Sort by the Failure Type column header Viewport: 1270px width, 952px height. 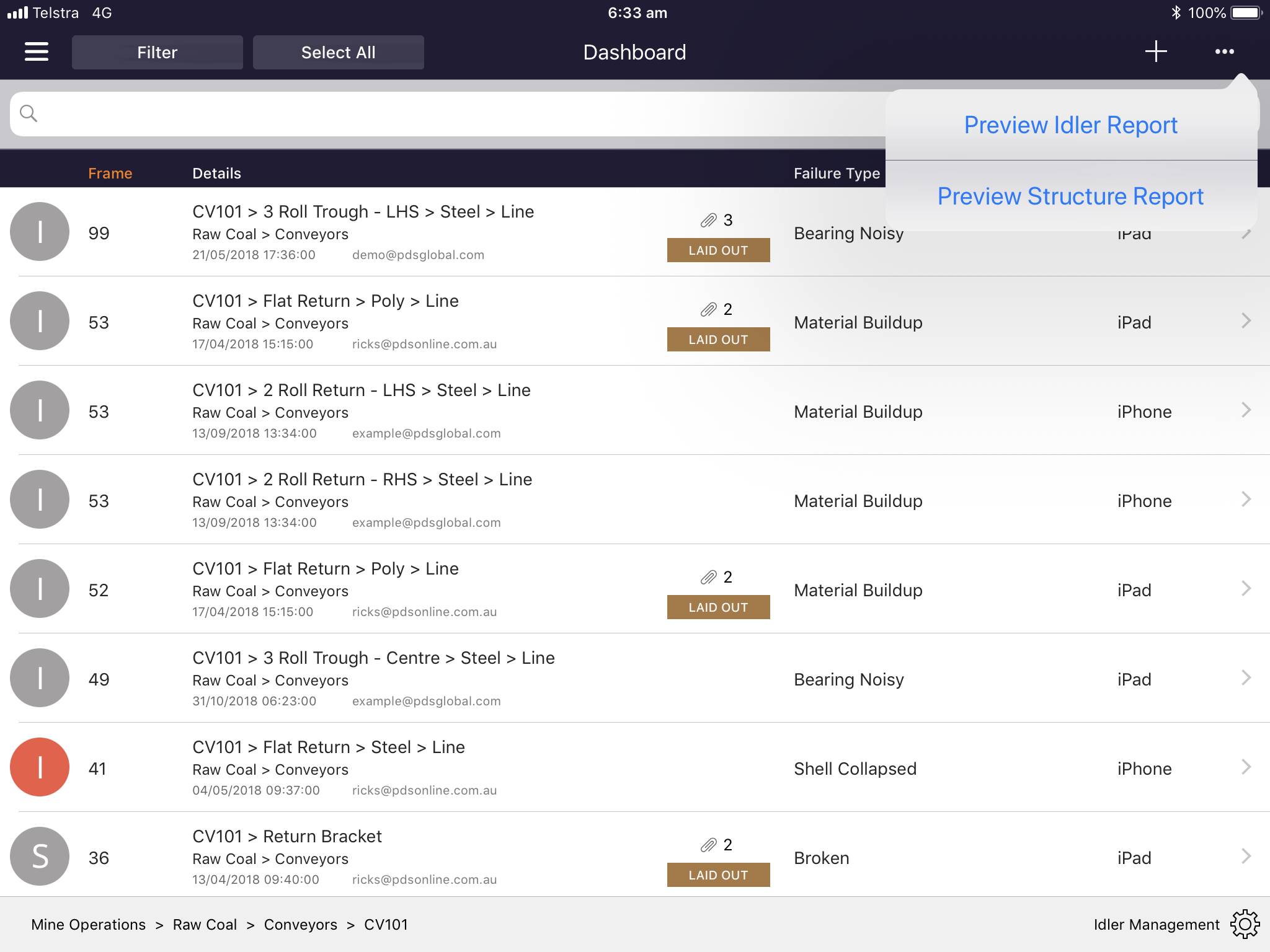click(837, 174)
